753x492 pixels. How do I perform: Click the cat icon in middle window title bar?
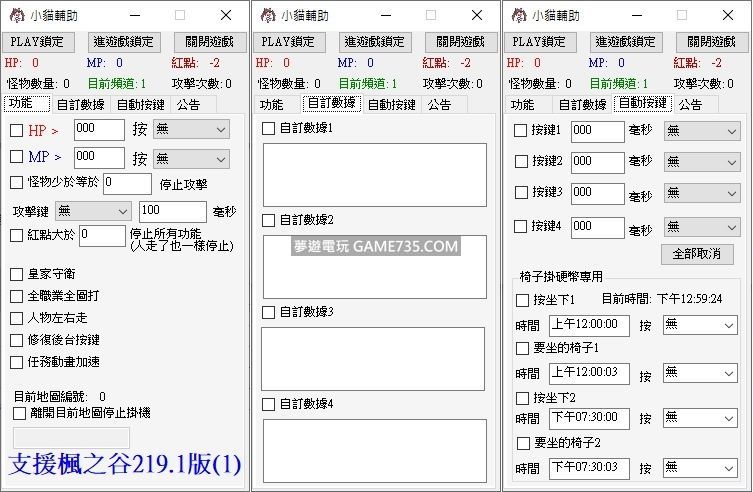268,15
